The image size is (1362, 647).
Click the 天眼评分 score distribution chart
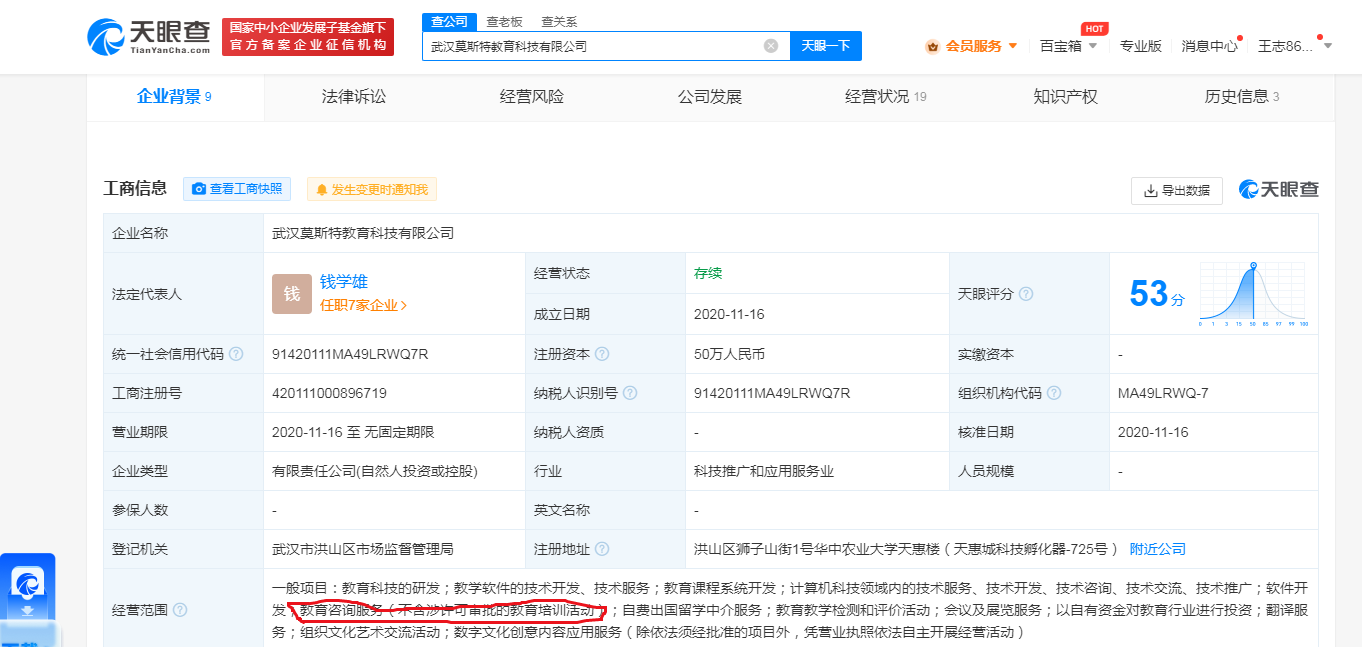point(1253,294)
